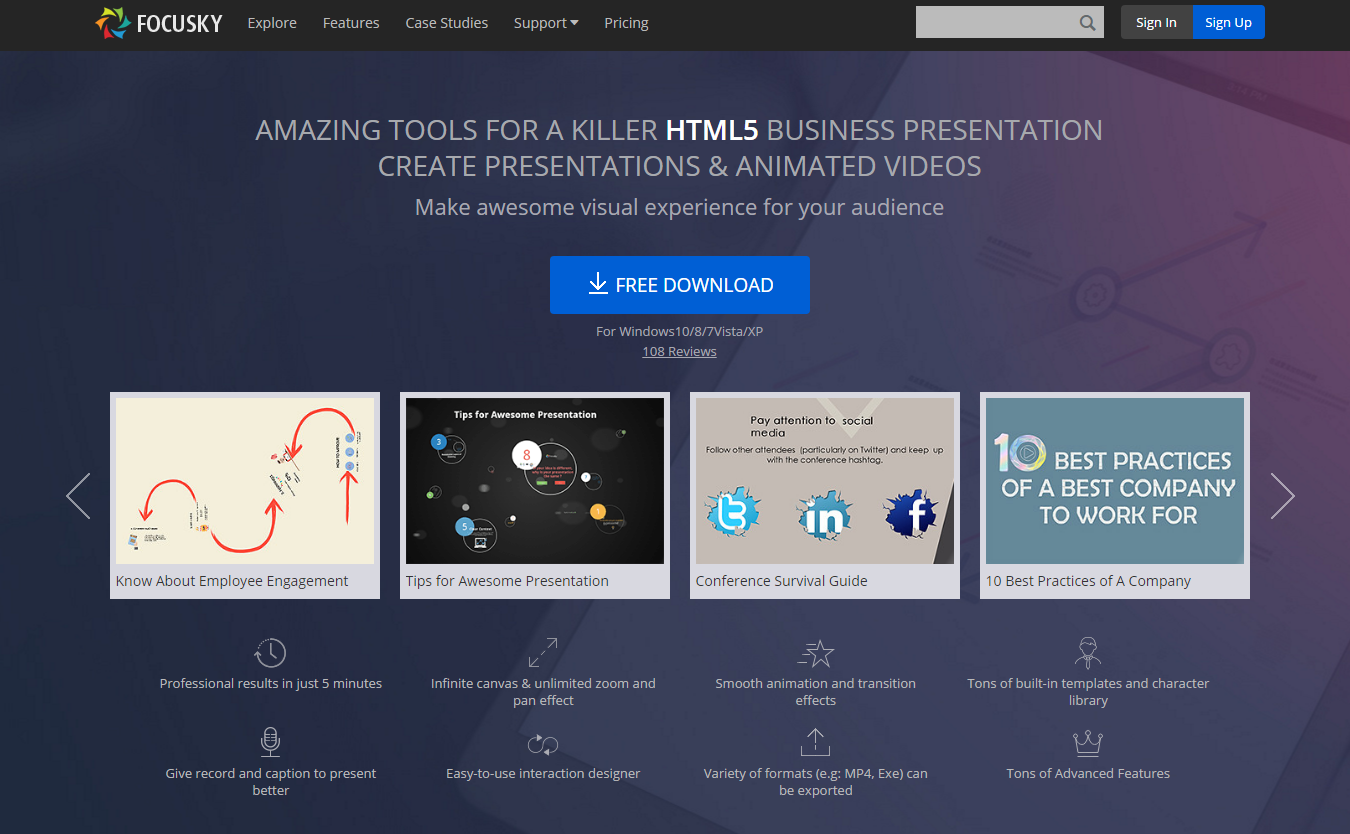Click text Easy-to-use interaction designer
Viewport: 1350px width, 834px height.
(x=543, y=774)
